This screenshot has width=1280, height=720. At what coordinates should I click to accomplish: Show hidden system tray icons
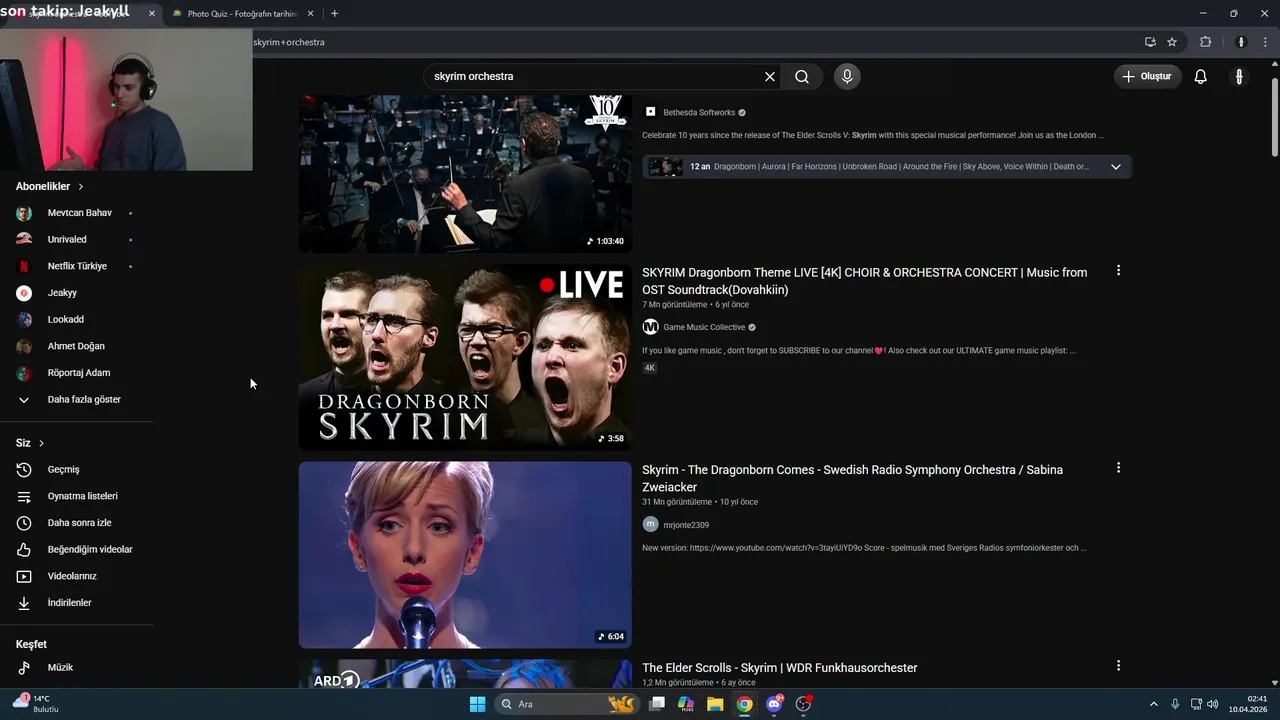[1153, 704]
